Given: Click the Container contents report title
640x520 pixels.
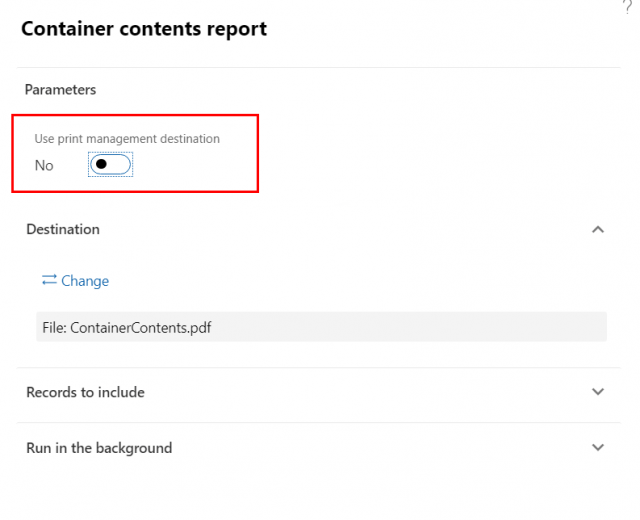Looking at the screenshot, I should click(x=144, y=29).
